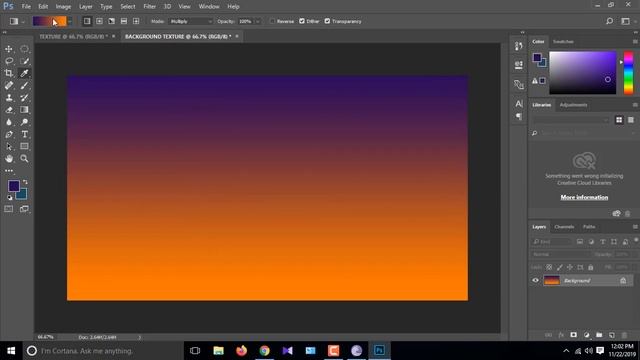
Task: Create new fill or adjustment layer
Action: click(x=587, y=335)
